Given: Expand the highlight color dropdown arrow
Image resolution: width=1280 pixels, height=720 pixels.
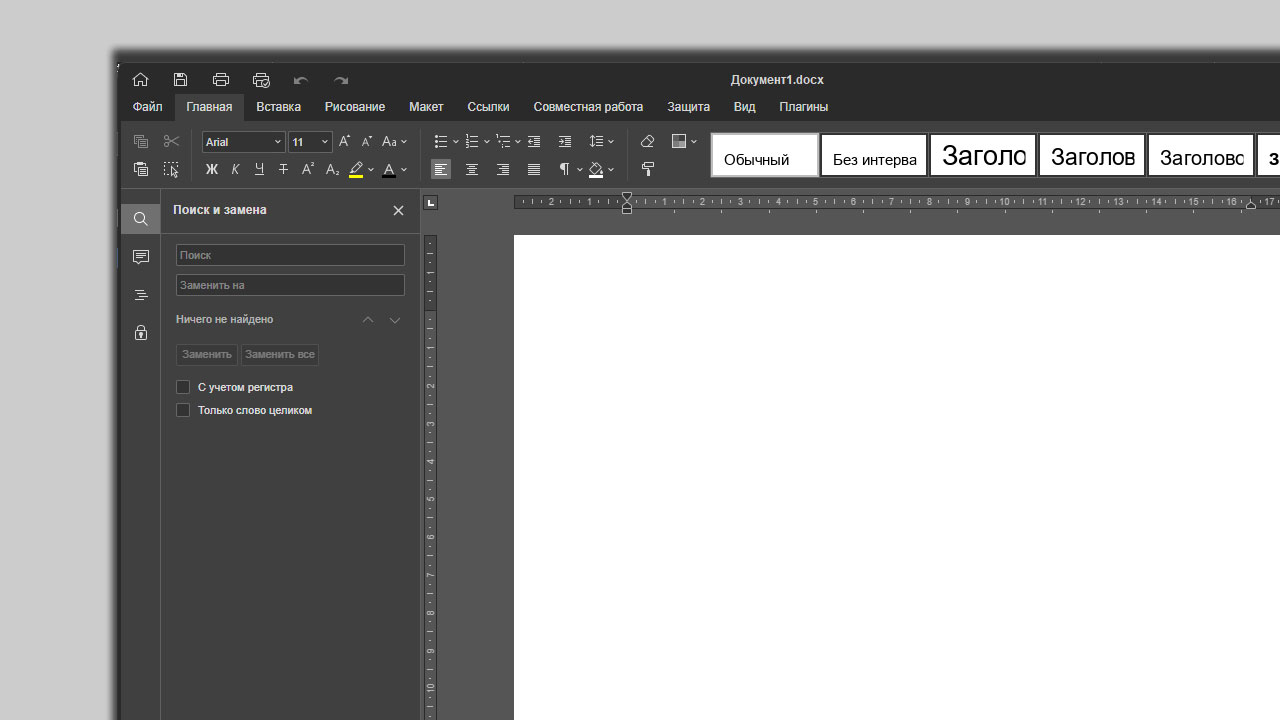Looking at the screenshot, I should (x=371, y=170).
